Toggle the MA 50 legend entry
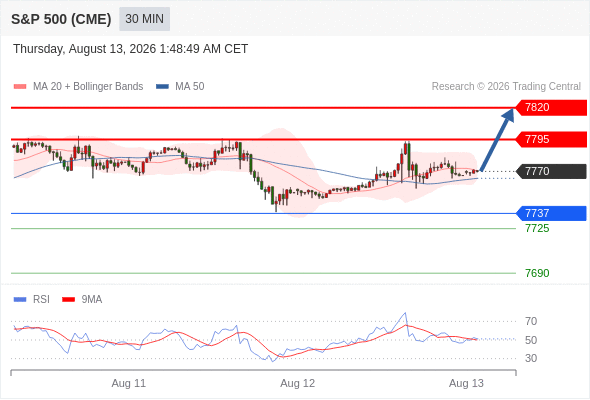Image resolution: width=590 pixels, height=400 pixels. (180, 87)
